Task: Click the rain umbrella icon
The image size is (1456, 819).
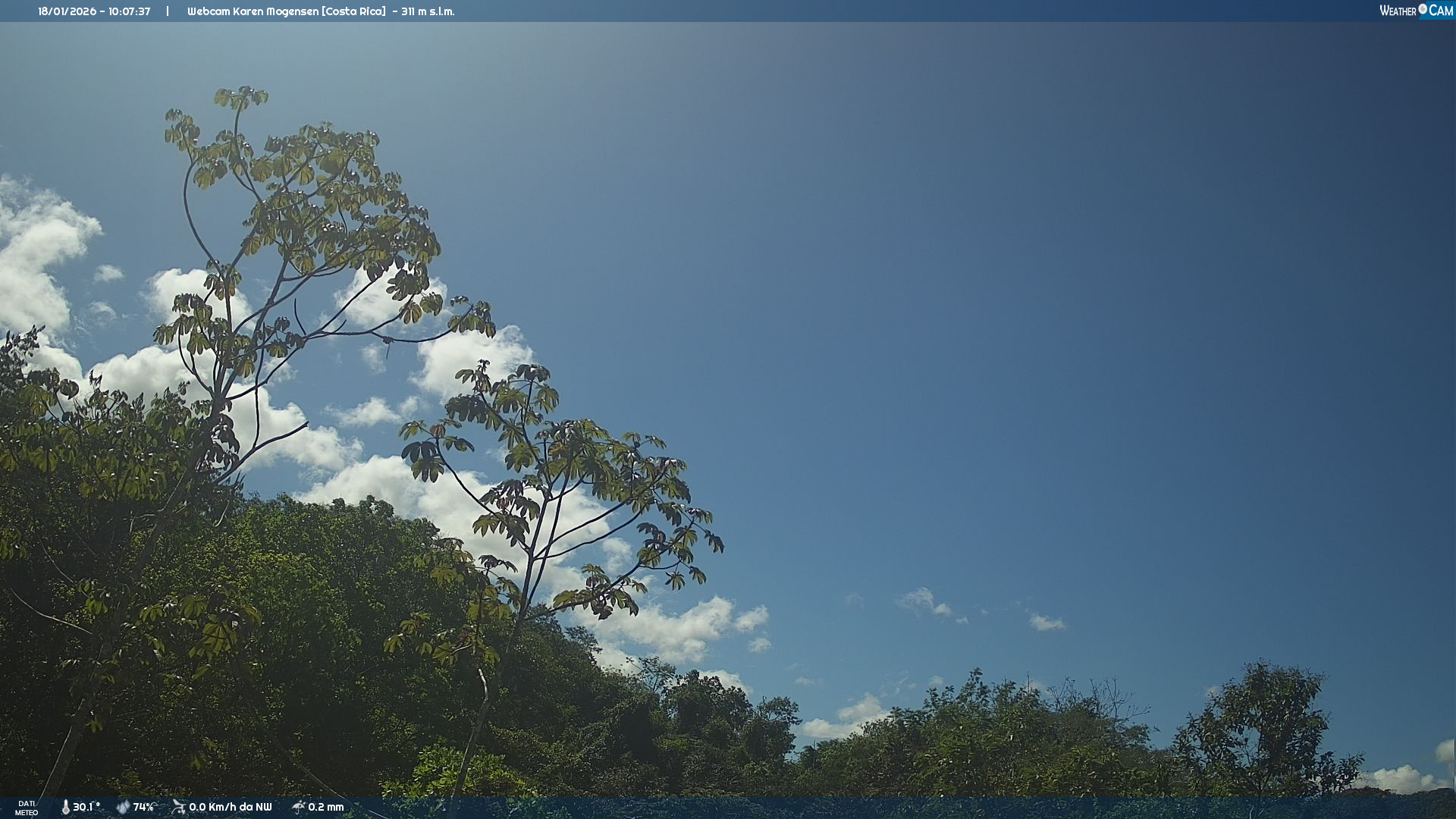Action: (x=298, y=807)
